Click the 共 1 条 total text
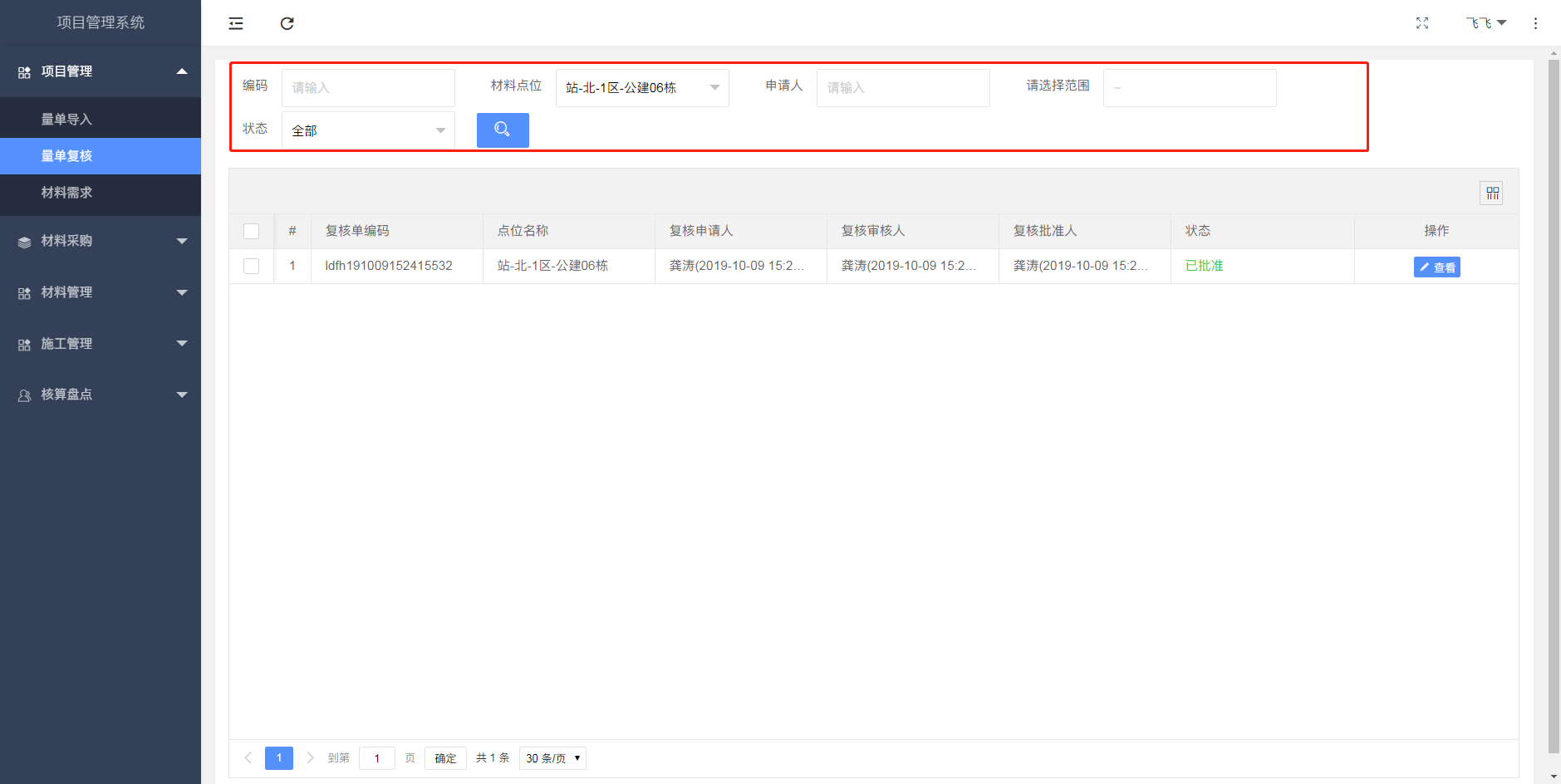The image size is (1561, 784). [x=493, y=758]
